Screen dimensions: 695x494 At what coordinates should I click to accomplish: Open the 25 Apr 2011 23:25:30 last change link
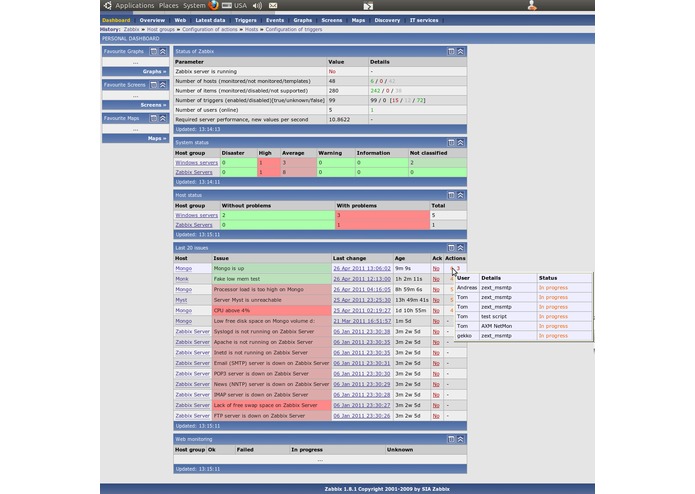362,300
